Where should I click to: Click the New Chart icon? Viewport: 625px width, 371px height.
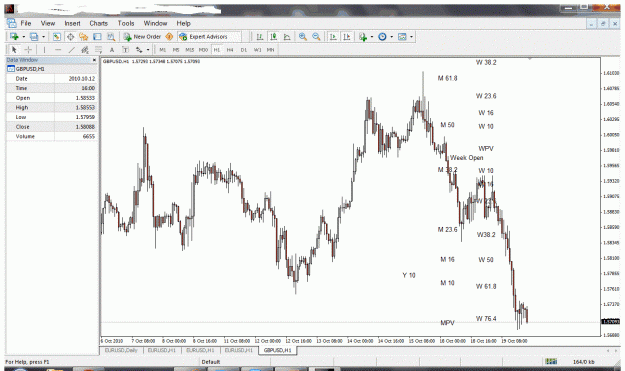click(x=14, y=37)
